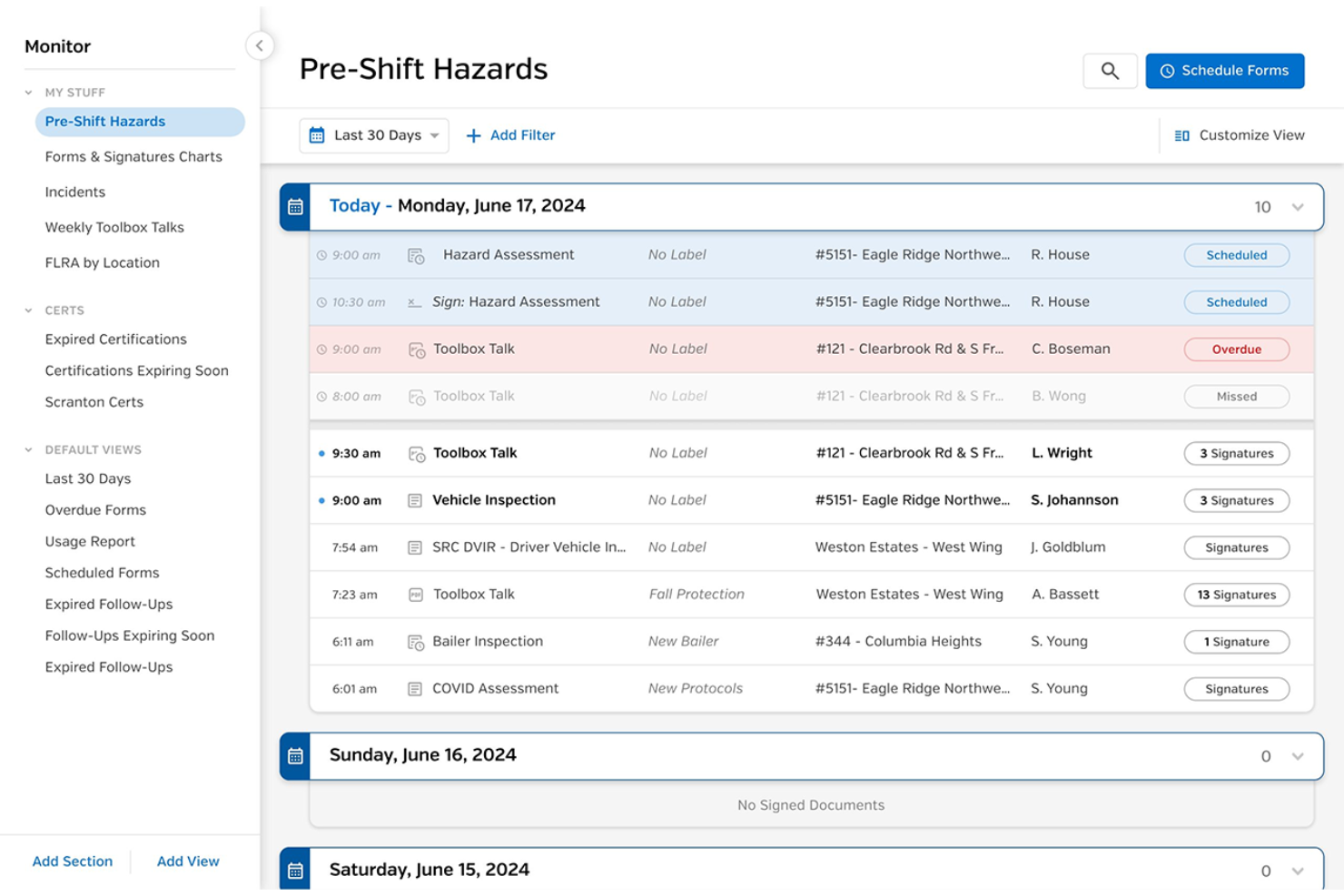Click the Customize View icon
The width and height of the screenshot is (1344, 896).
click(x=1181, y=134)
